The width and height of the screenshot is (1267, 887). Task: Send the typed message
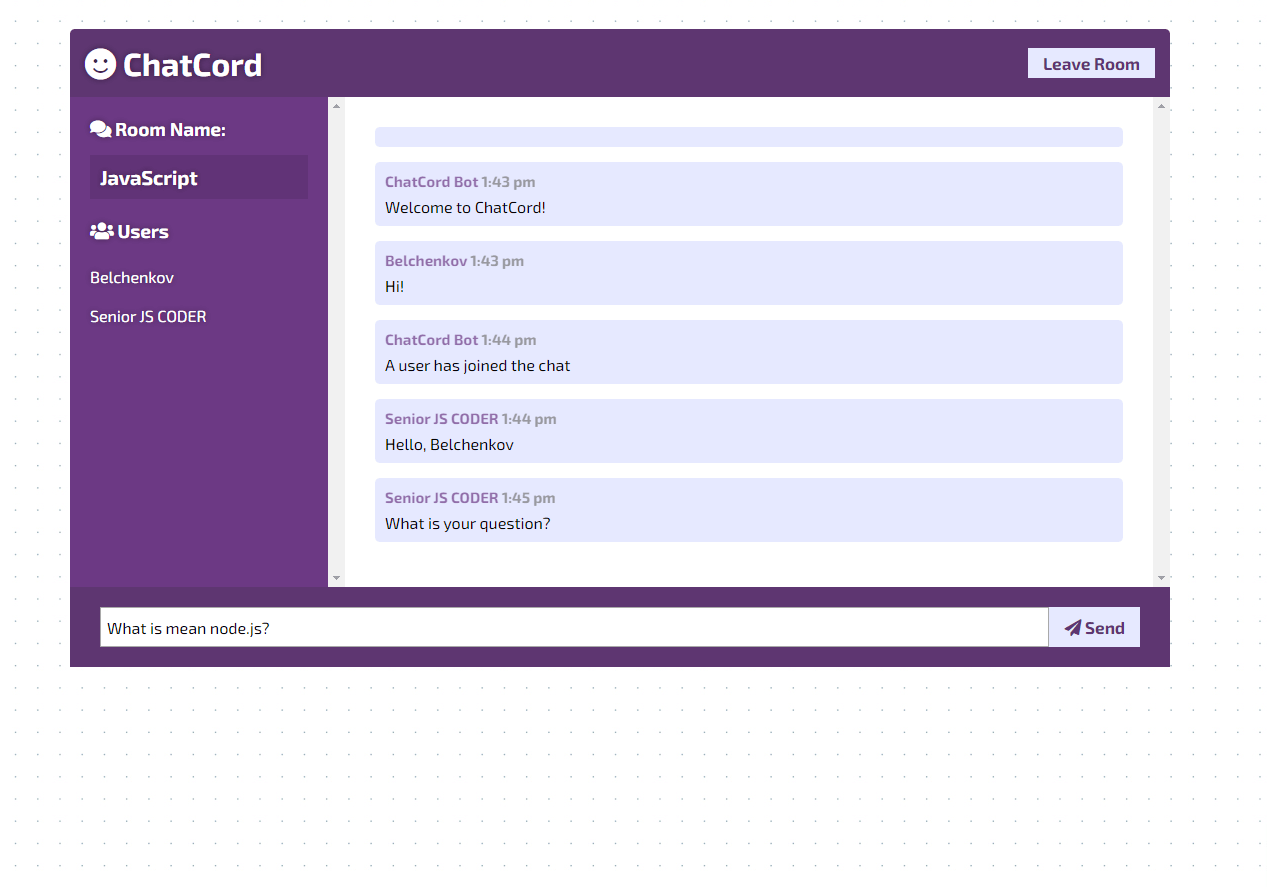coord(1094,627)
